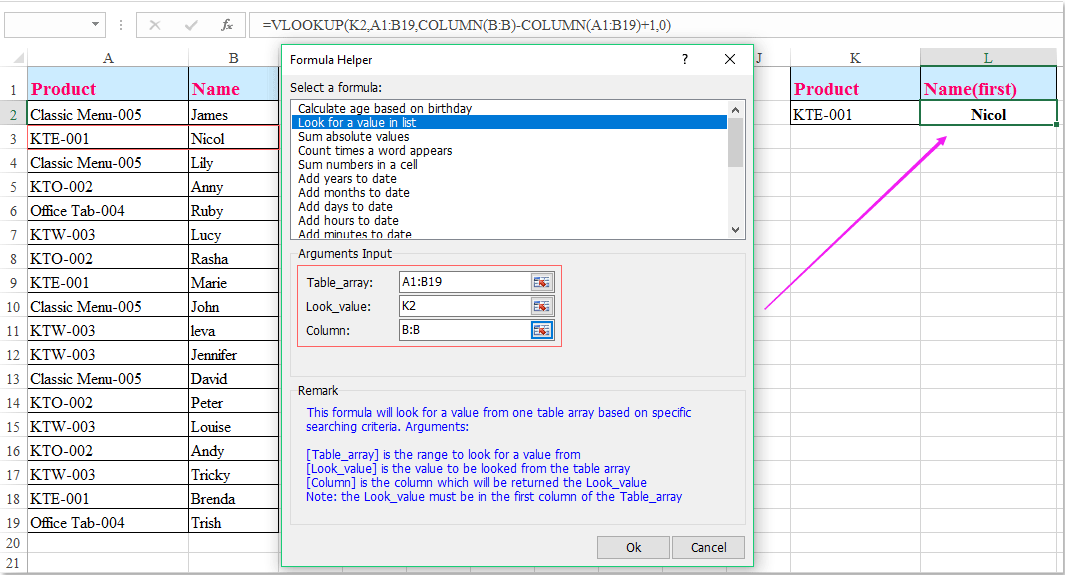Click cell B18 containing Brenda
This screenshot has height=575, width=1065.
click(233, 499)
